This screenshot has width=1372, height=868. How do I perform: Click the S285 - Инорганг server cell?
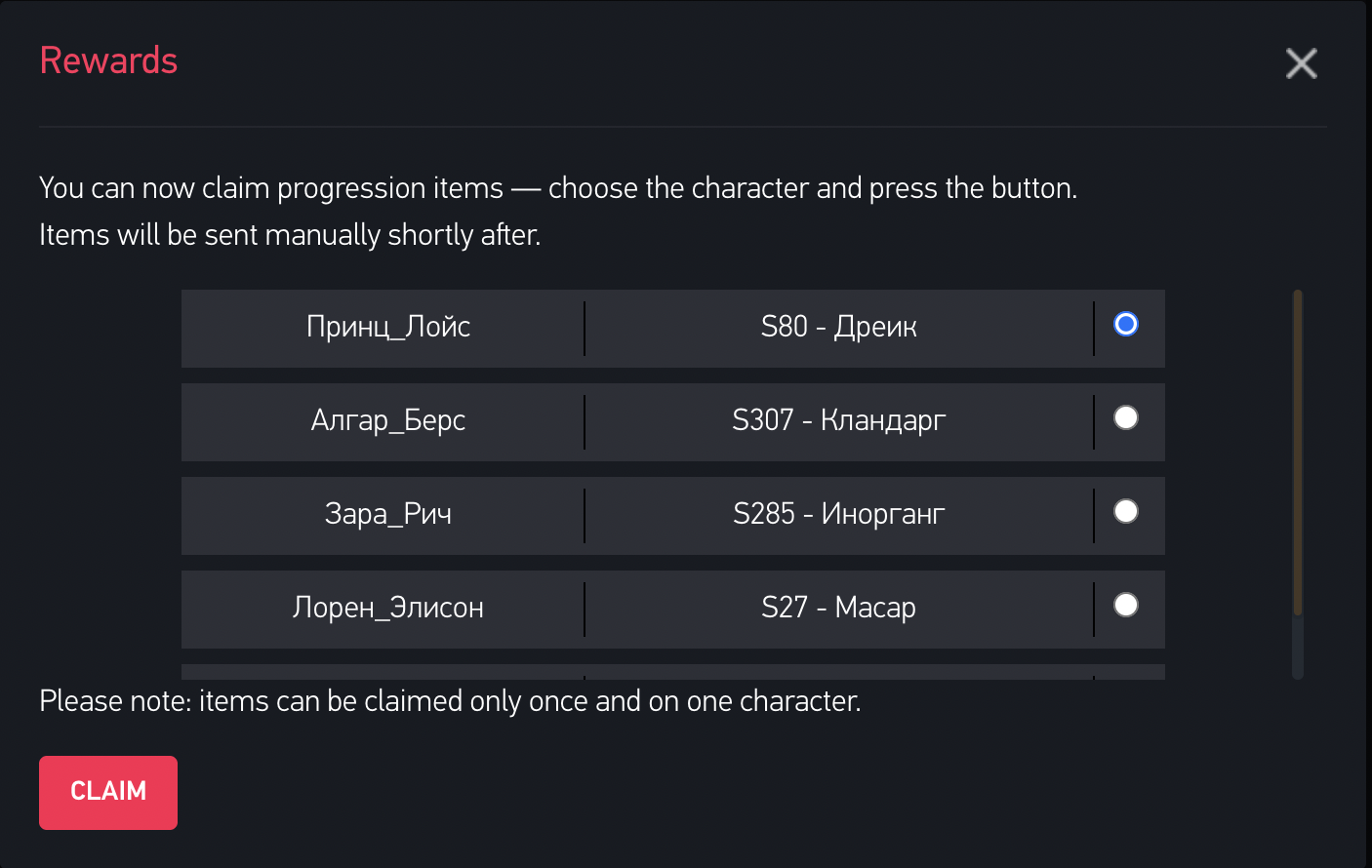click(x=838, y=514)
